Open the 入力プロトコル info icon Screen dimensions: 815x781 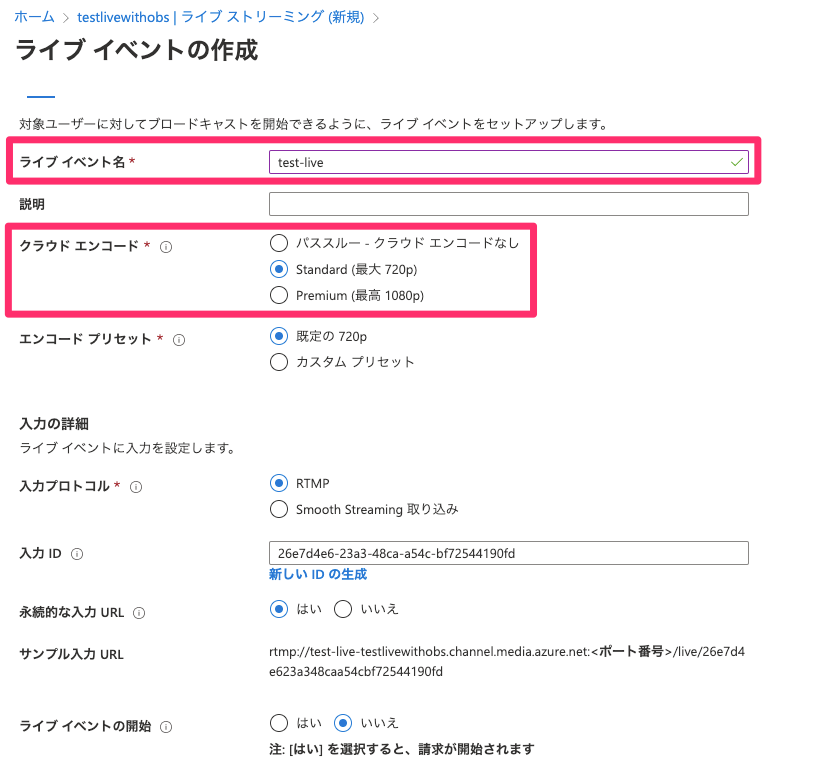pos(136,487)
